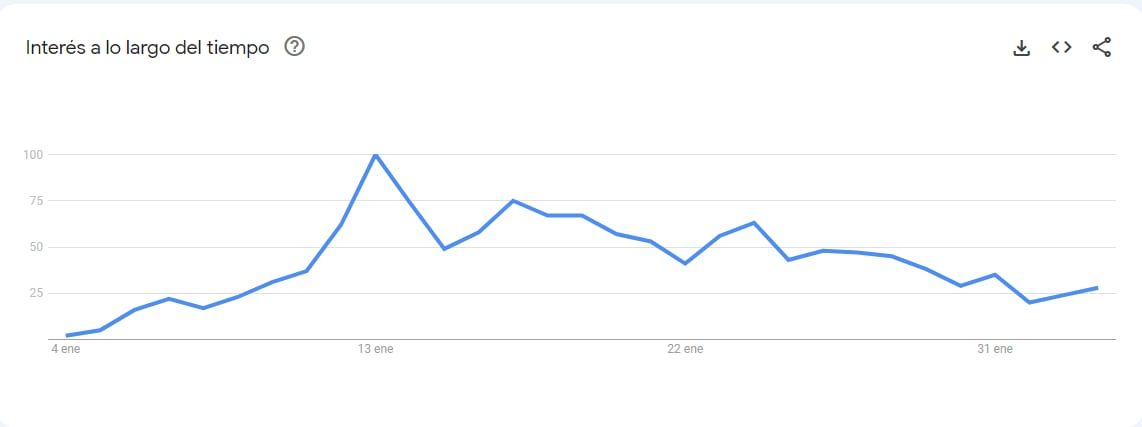Click the line's peak right after 22 ene
Screen dimensions: 1142x427
753,222
